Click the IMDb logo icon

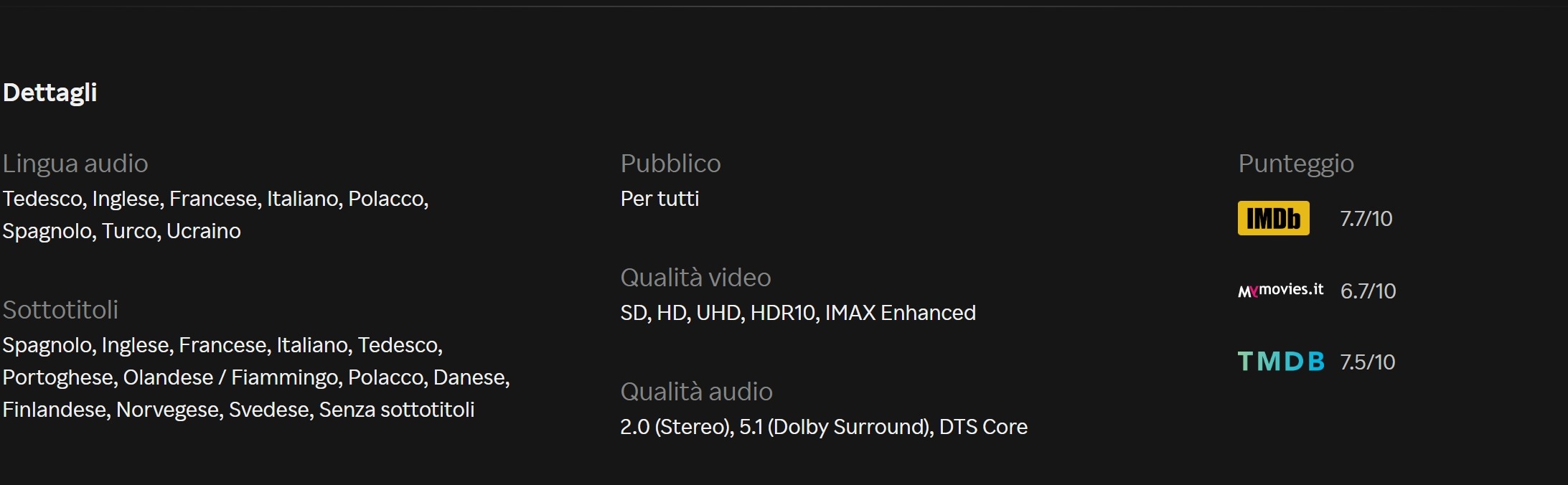(1273, 218)
